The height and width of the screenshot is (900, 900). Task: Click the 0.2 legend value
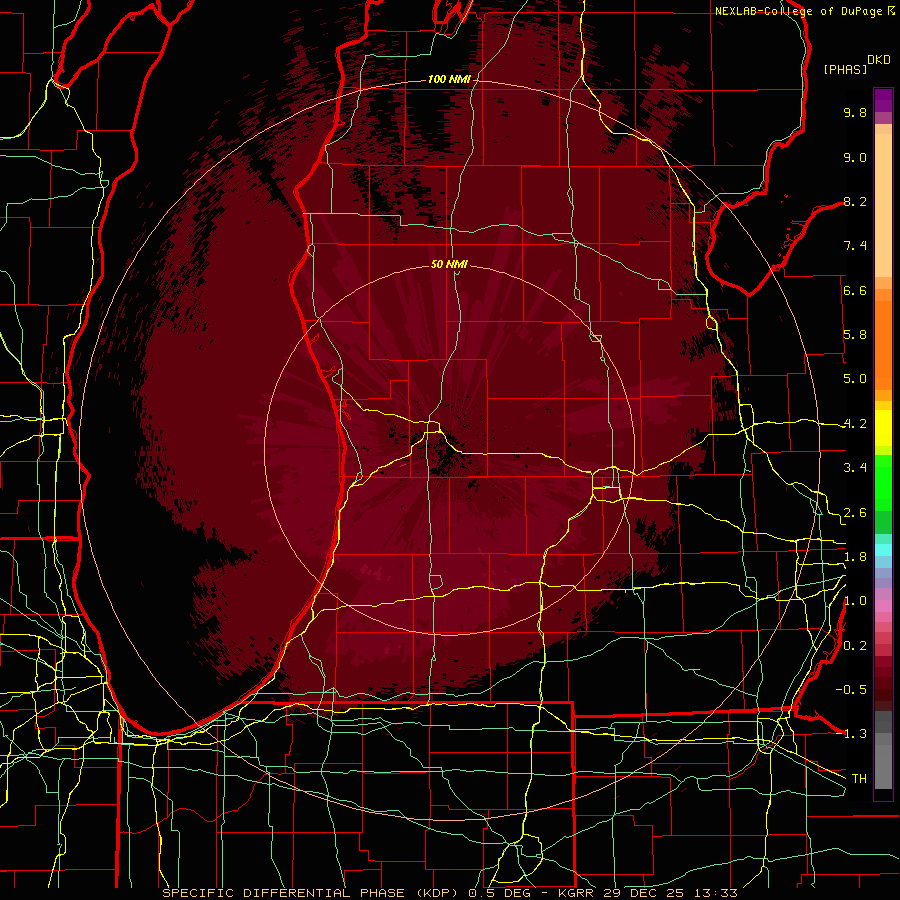(x=855, y=646)
